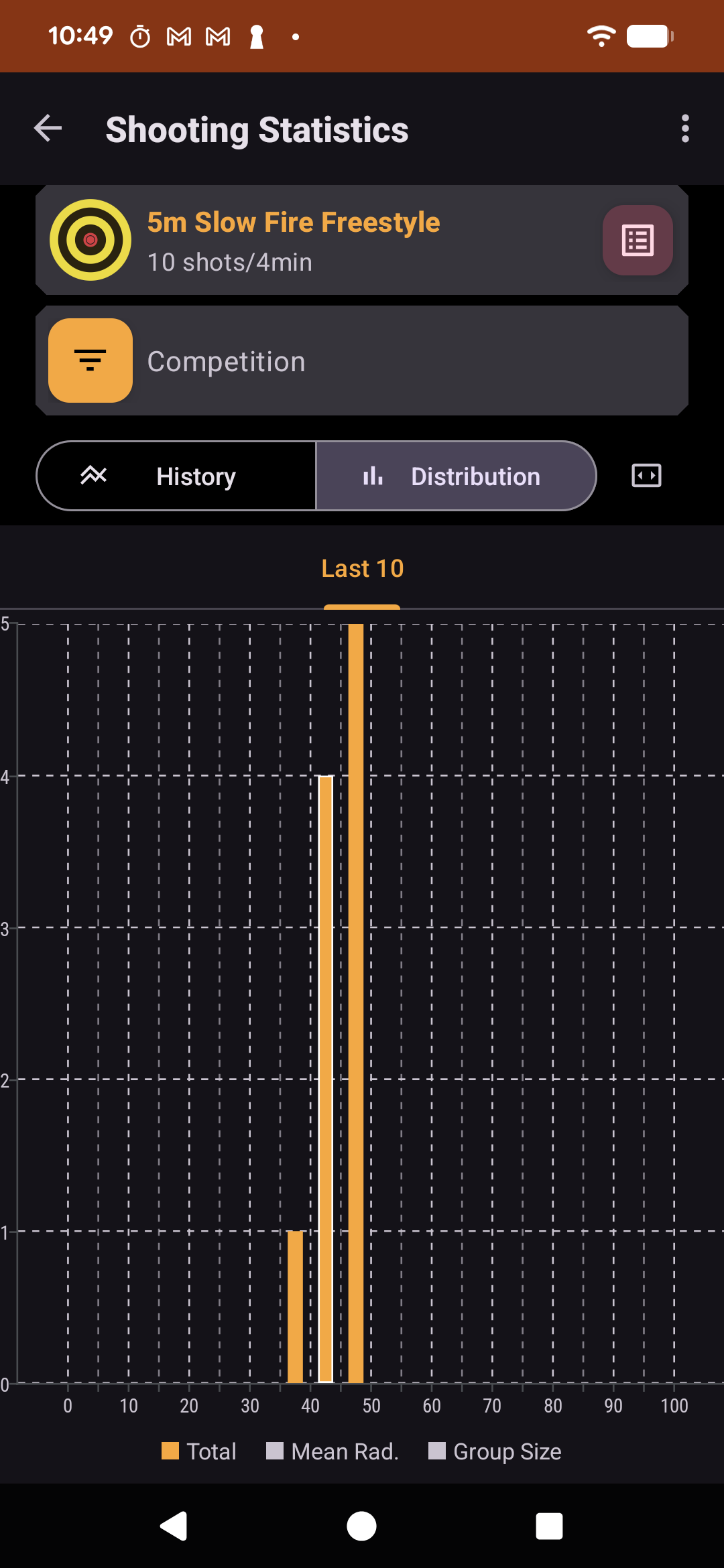
Task: Select the tallest bar reaching five
Action: pyautogui.click(x=356, y=1003)
